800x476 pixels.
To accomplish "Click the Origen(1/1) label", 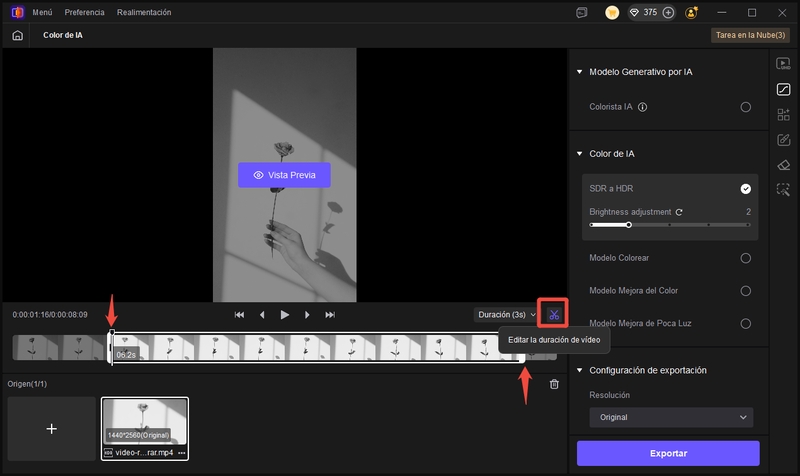I will 27,384.
